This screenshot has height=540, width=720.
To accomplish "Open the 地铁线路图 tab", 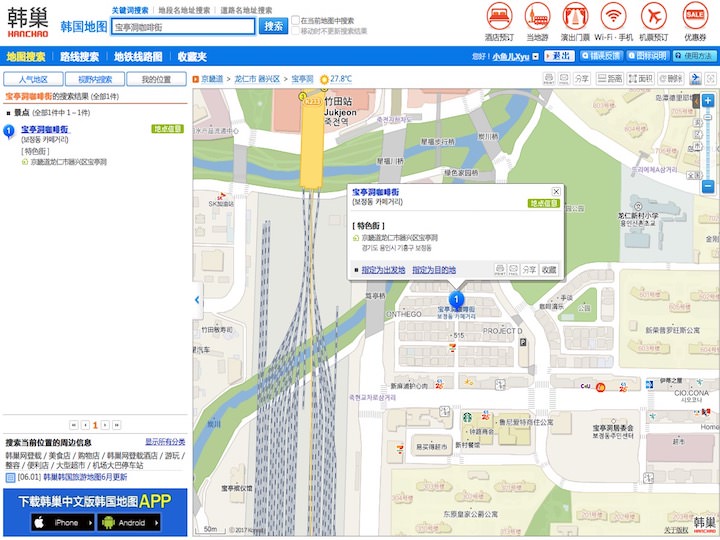I will [x=139, y=56].
